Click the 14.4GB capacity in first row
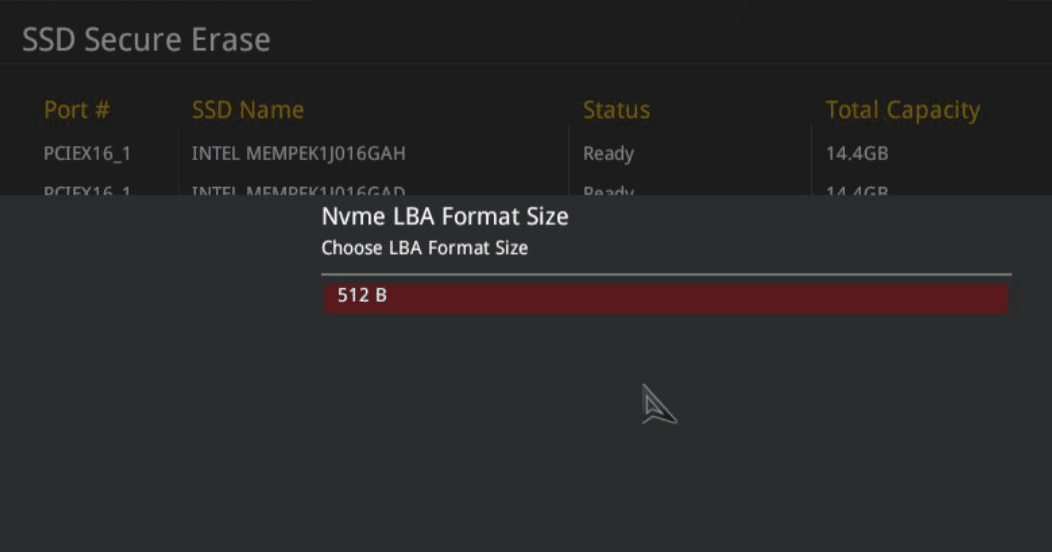This screenshot has height=552, width=1052. pyautogui.click(x=856, y=154)
